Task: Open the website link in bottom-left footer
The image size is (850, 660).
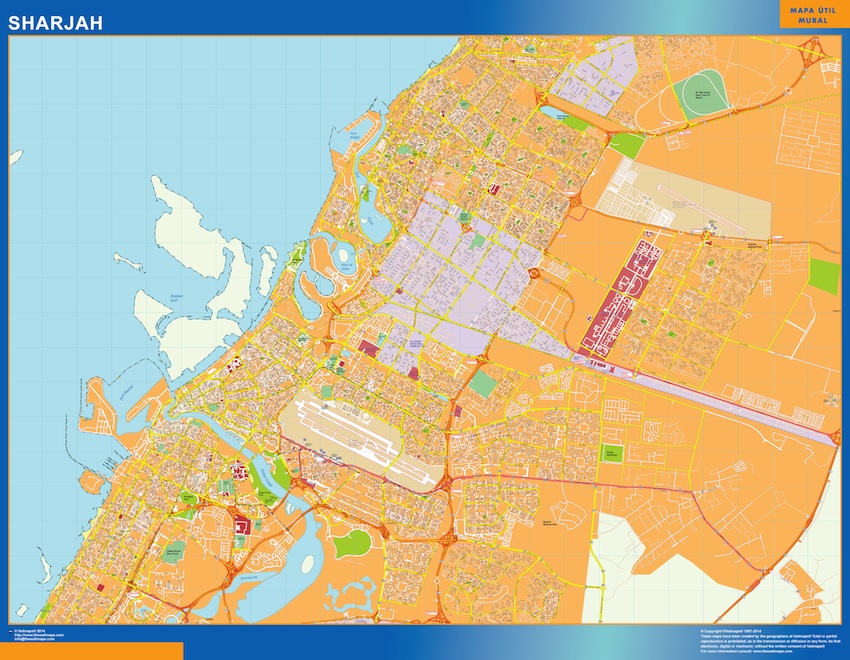Action: [x=34, y=635]
